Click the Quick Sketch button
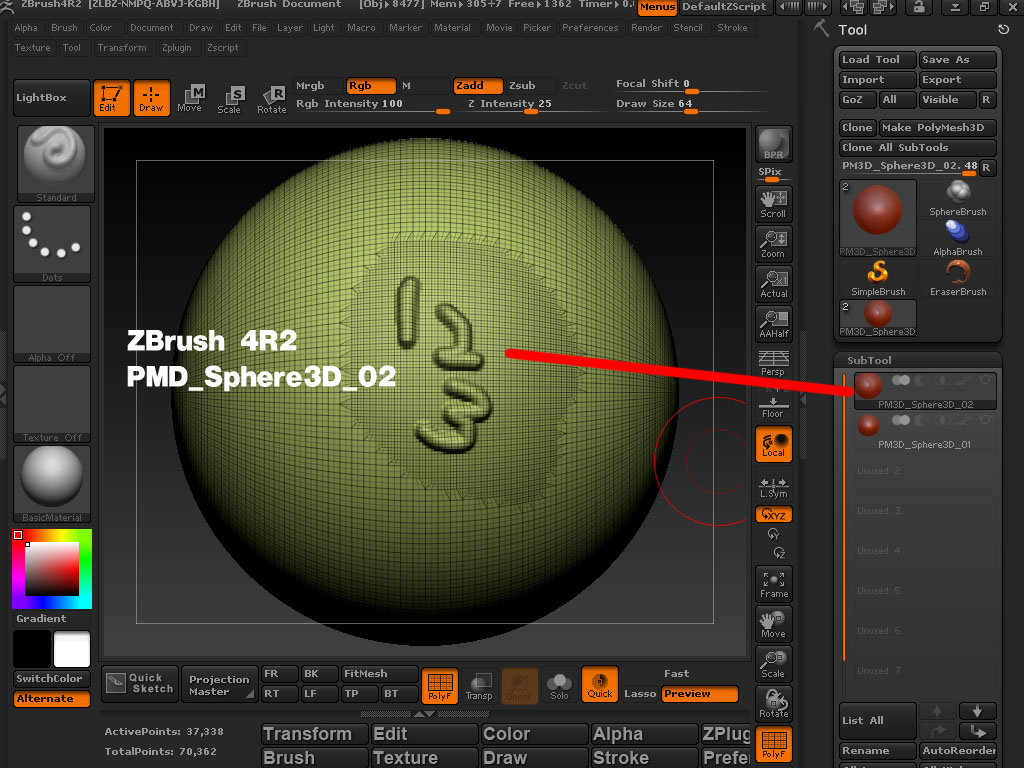Screen dimensions: 1024x768 (140, 683)
